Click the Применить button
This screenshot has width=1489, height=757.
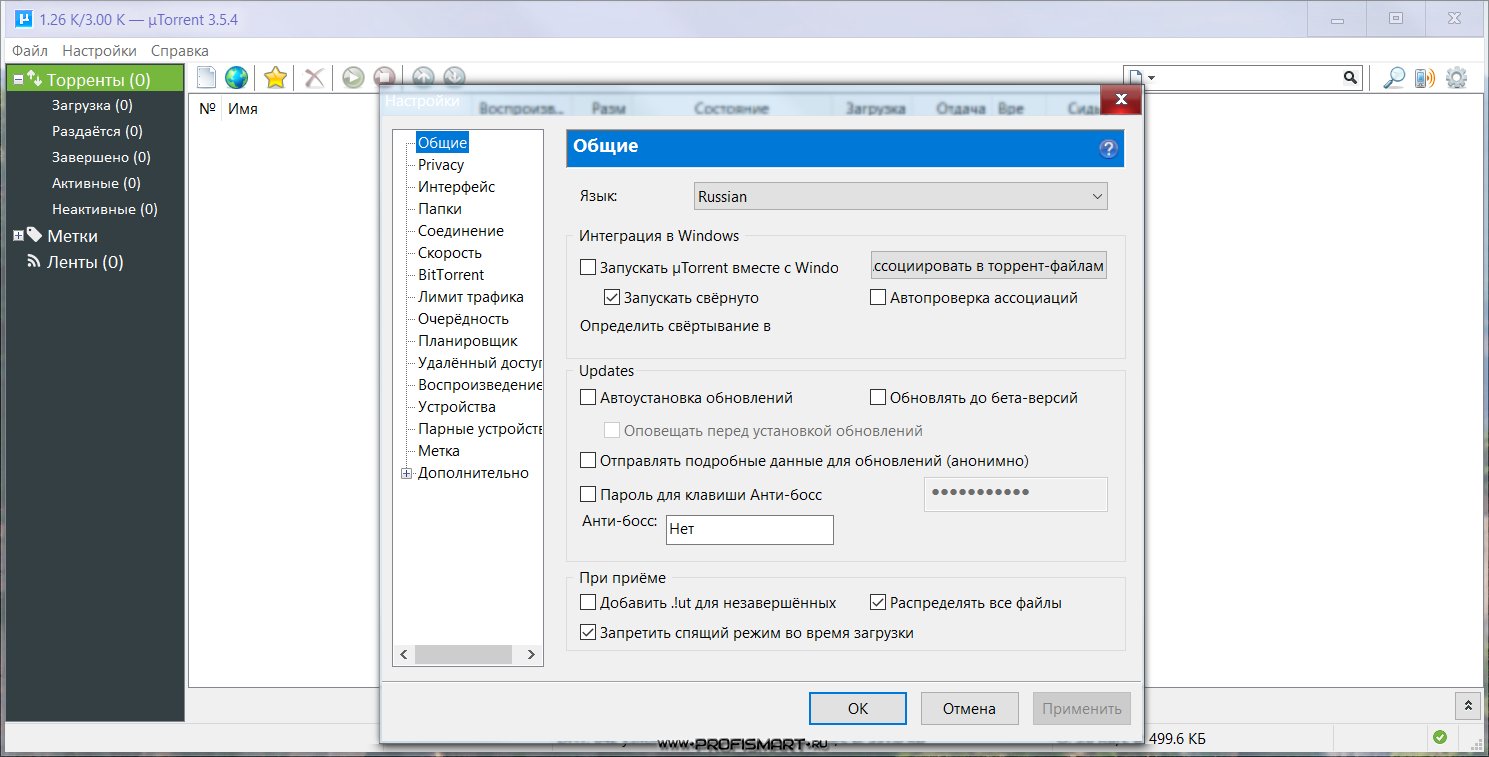point(1082,708)
